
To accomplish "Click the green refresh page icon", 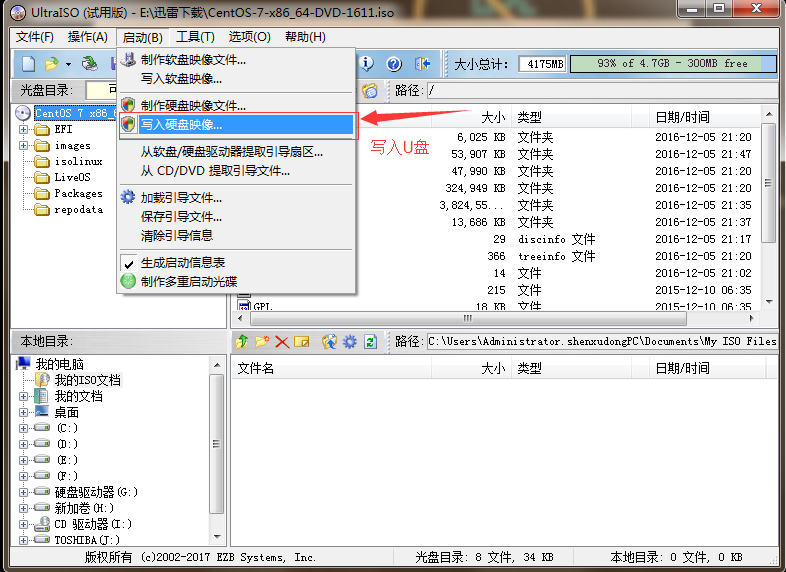I will click(370, 342).
